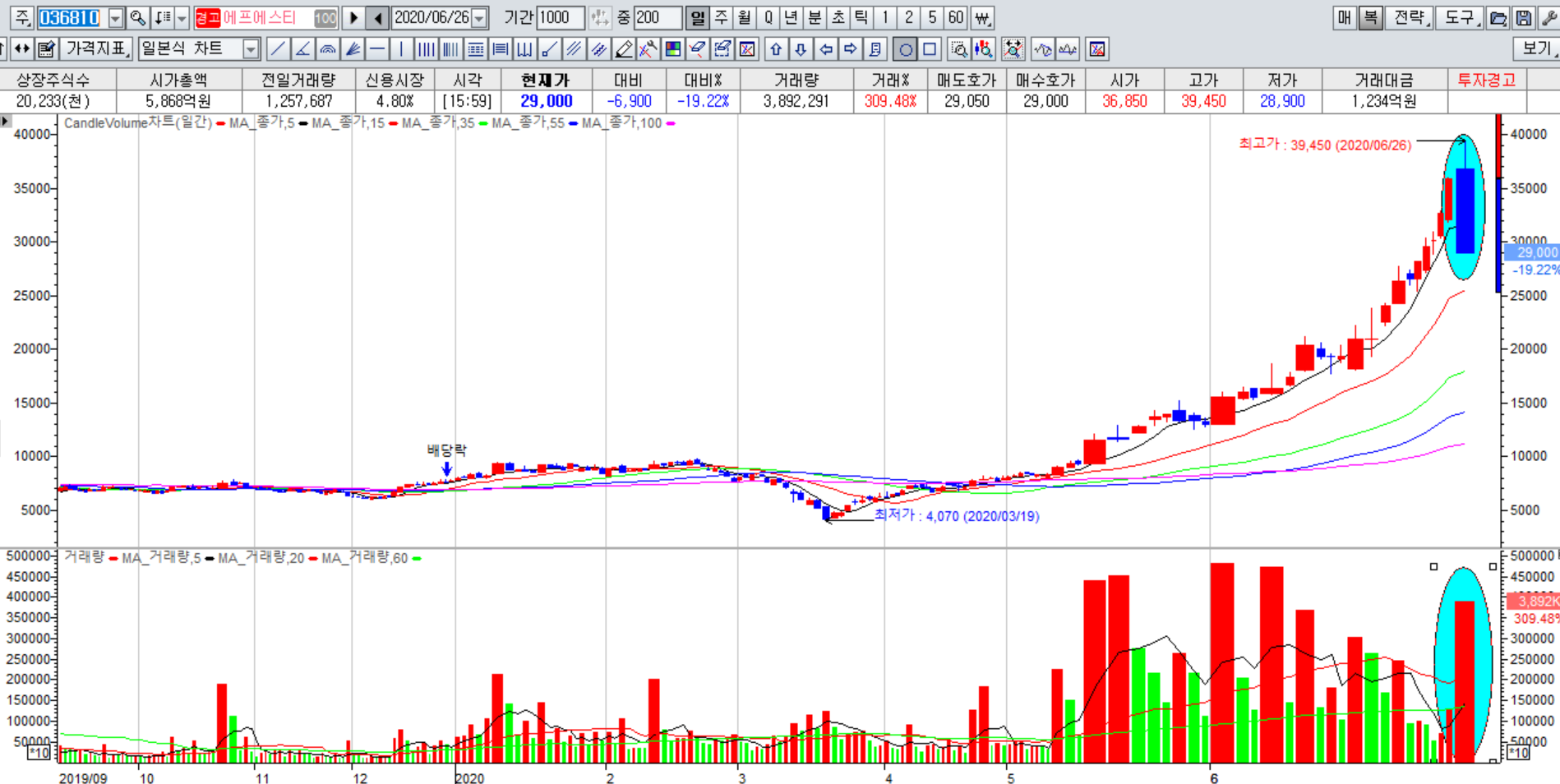Click the 거래량 value 3,892,291
Image resolution: width=1560 pixels, height=784 pixels.
[x=796, y=101]
